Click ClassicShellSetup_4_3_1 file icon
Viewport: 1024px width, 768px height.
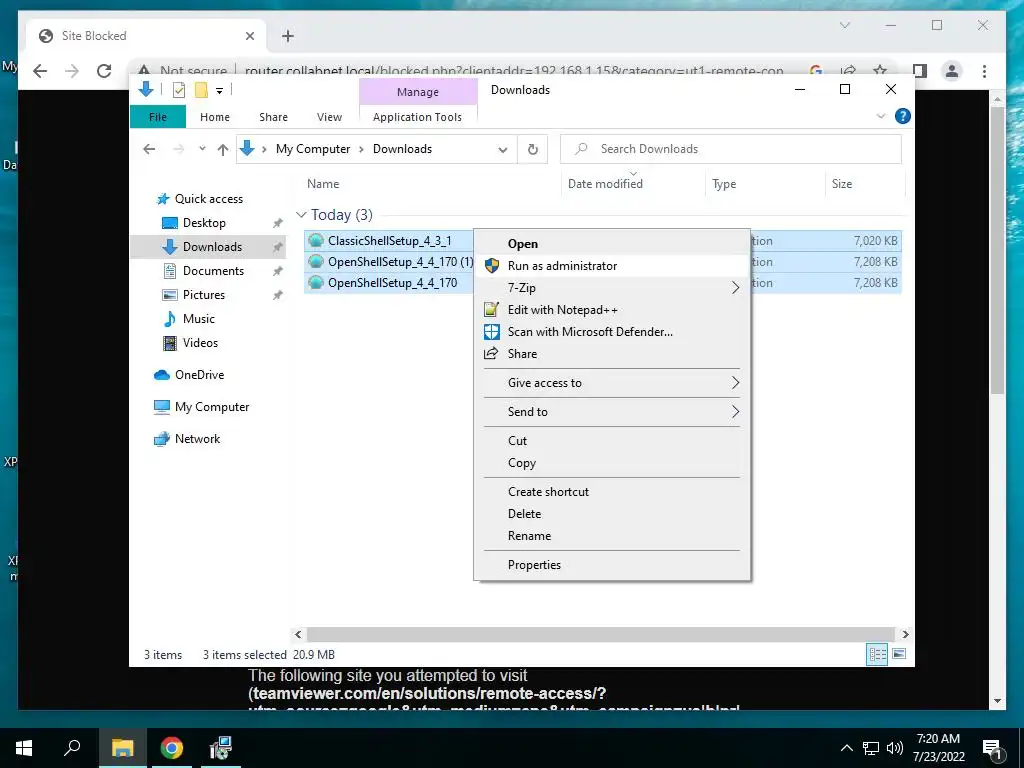(x=316, y=240)
